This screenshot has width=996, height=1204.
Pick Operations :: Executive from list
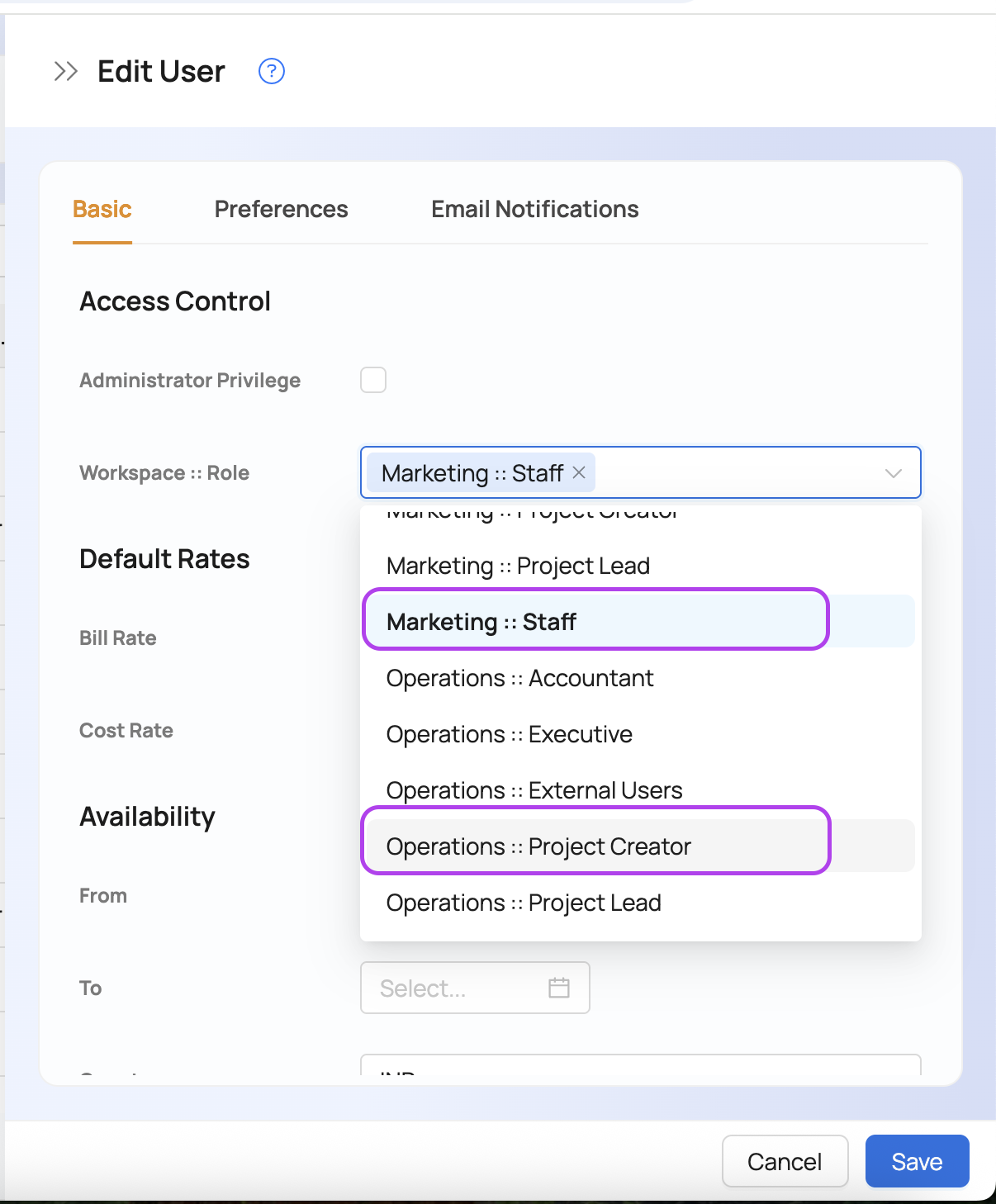pyautogui.click(x=509, y=734)
